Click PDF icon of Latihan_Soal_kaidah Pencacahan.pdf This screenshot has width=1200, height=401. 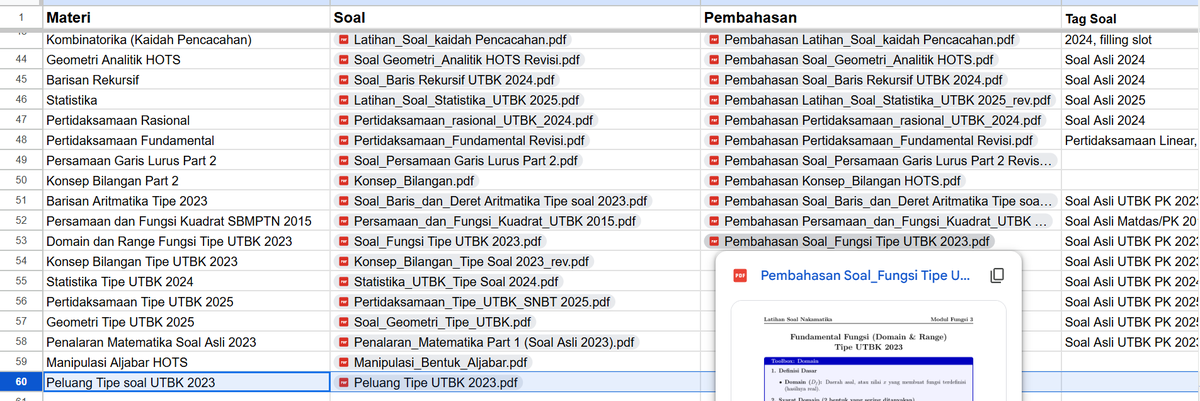pos(343,41)
